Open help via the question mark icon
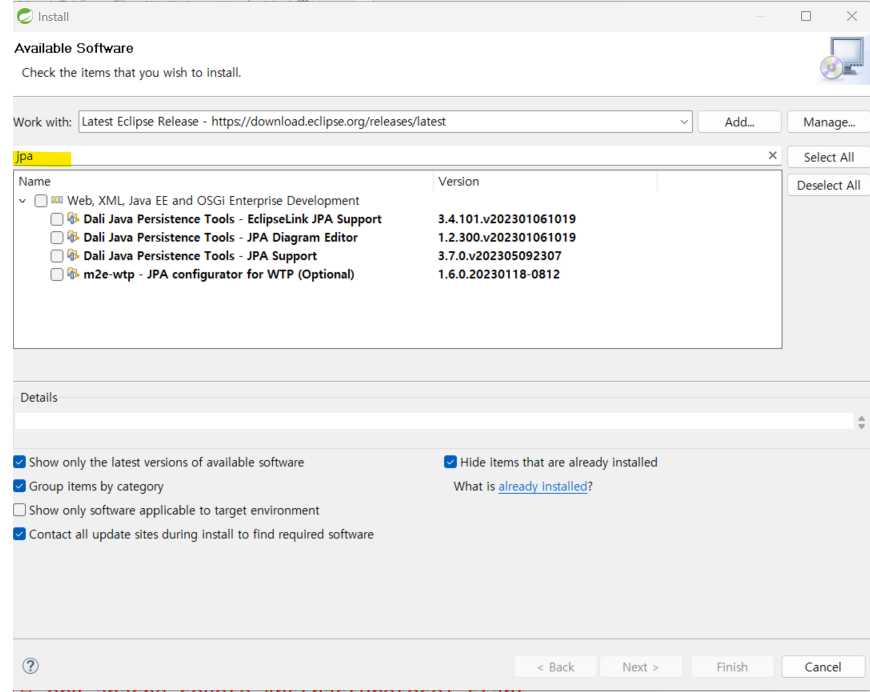Viewport: 870px width, 692px height. (x=31, y=666)
